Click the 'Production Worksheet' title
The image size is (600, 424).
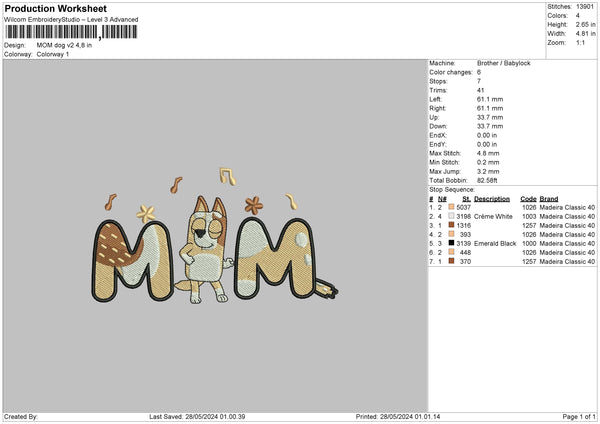click(55, 8)
